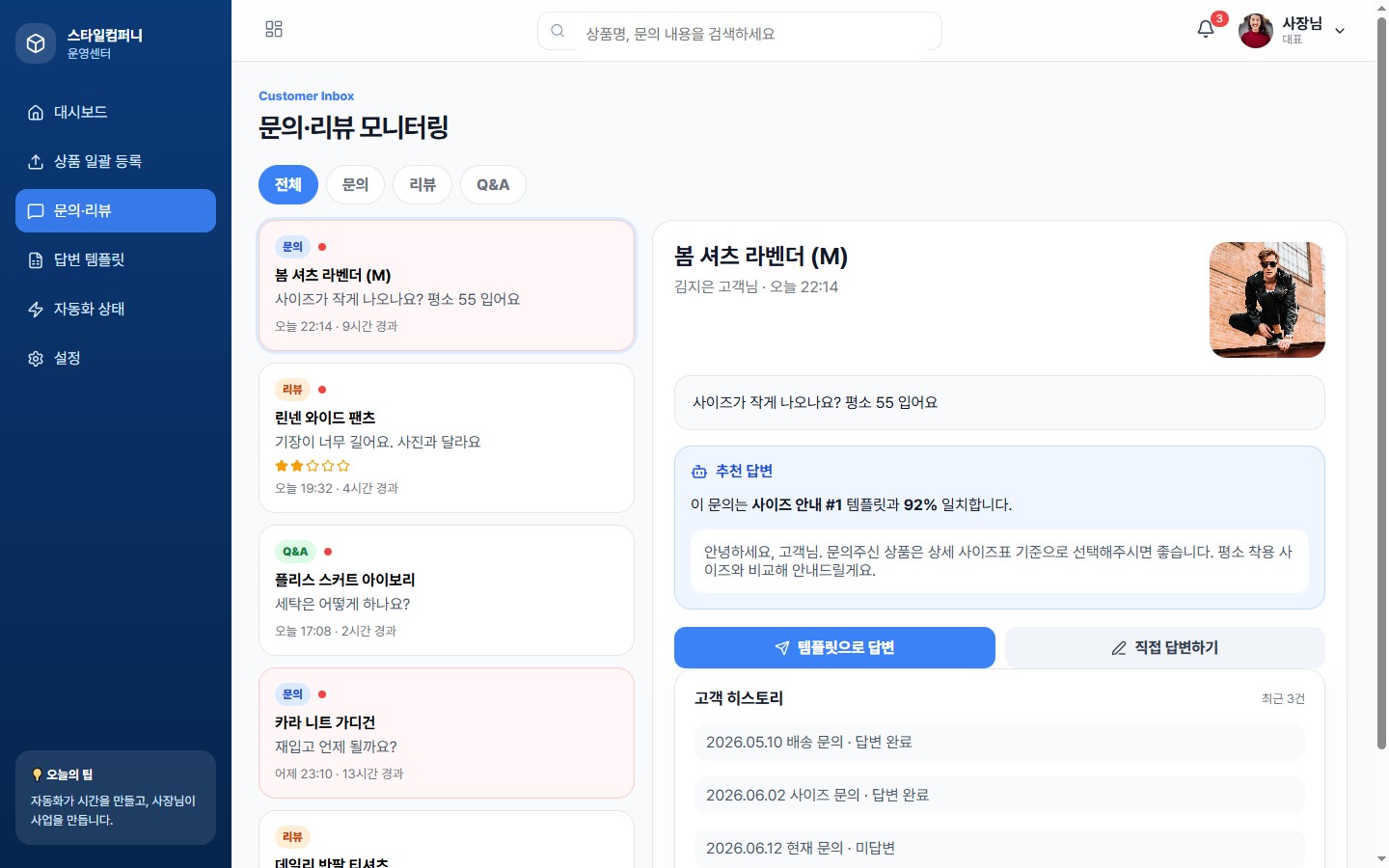Click the star rating on 린넨 와이드 팬츠
1389x868 pixels.
[x=313, y=466]
